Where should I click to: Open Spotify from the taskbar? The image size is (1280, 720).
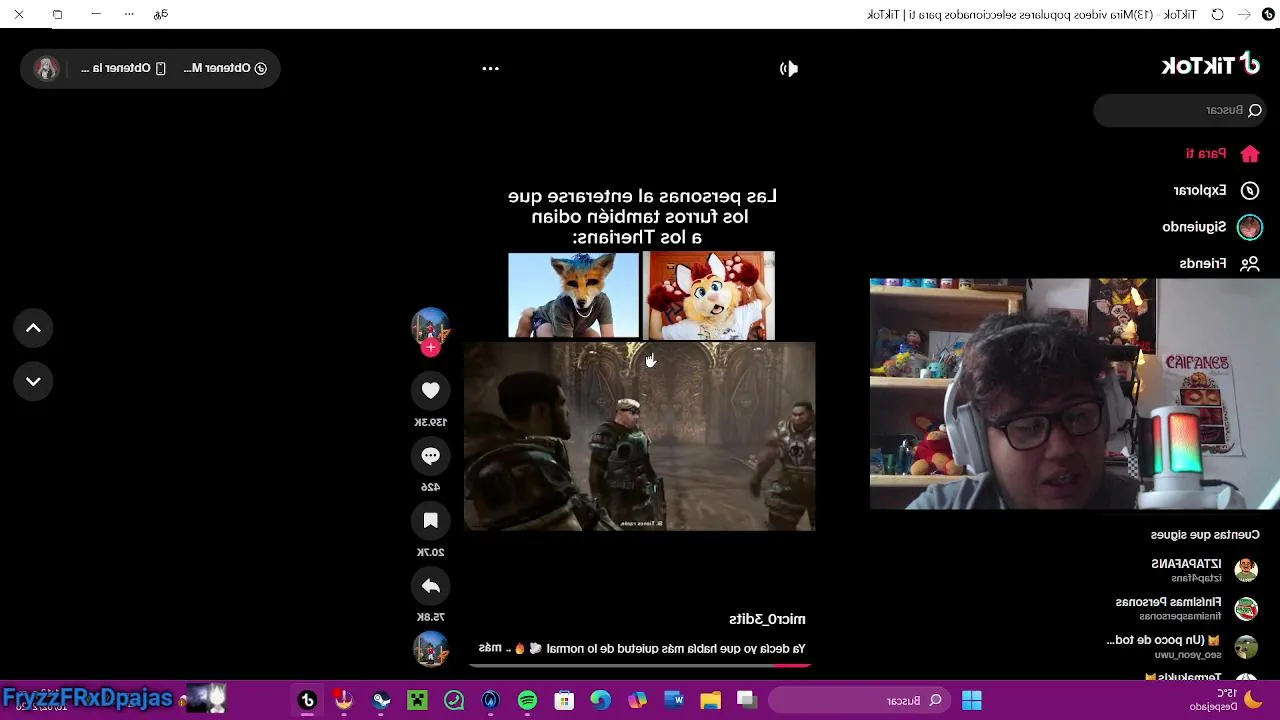click(527, 700)
